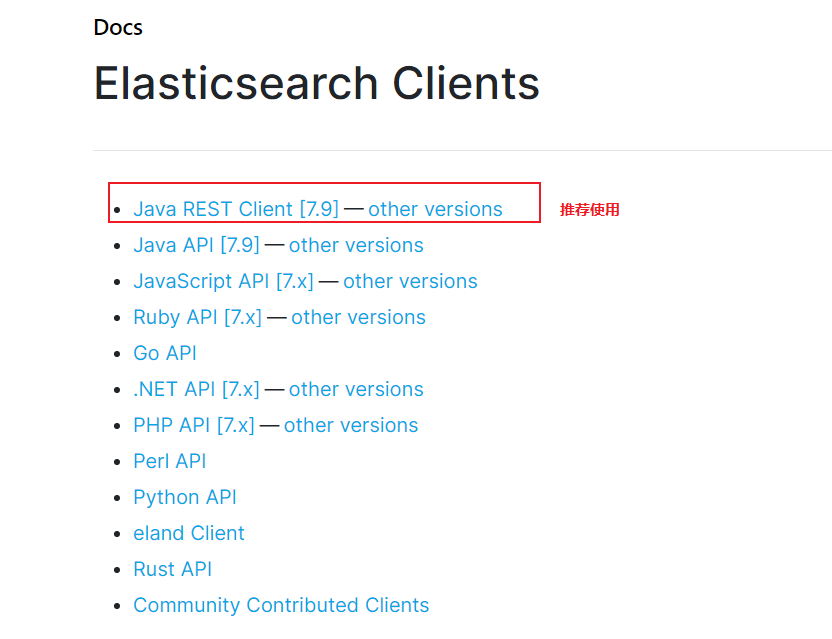Viewport: 832px width, 639px height.
Task: Click the Elasticsearch Clients page title
Action: (317, 83)
